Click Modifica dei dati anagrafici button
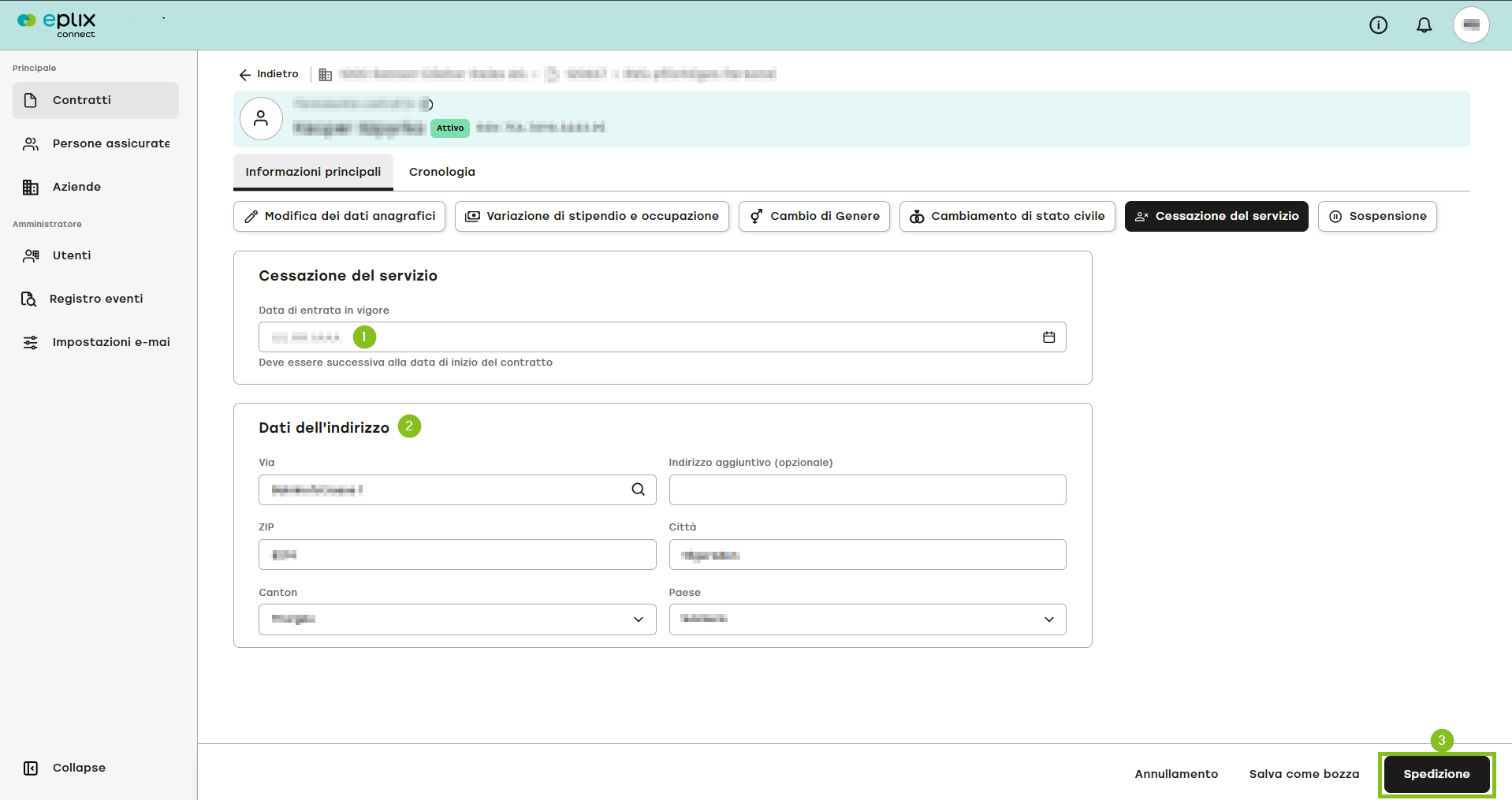Screen dimensions: 1512x800 (340, 216)
